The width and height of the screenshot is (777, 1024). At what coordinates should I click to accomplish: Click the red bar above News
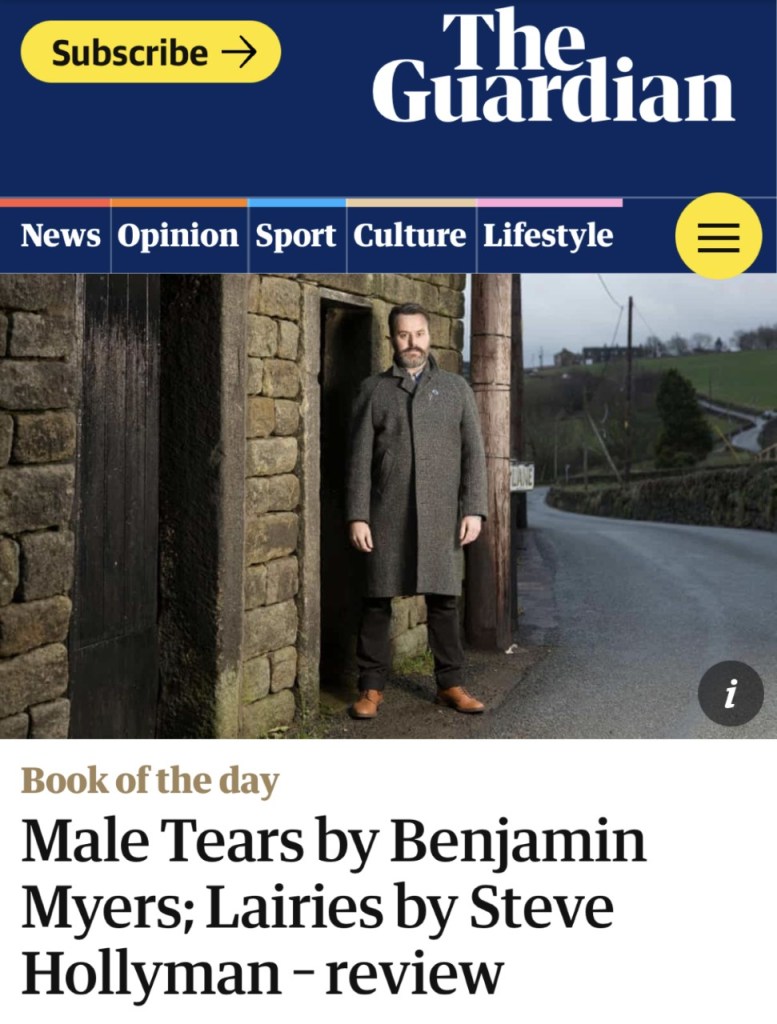[56, 203]
